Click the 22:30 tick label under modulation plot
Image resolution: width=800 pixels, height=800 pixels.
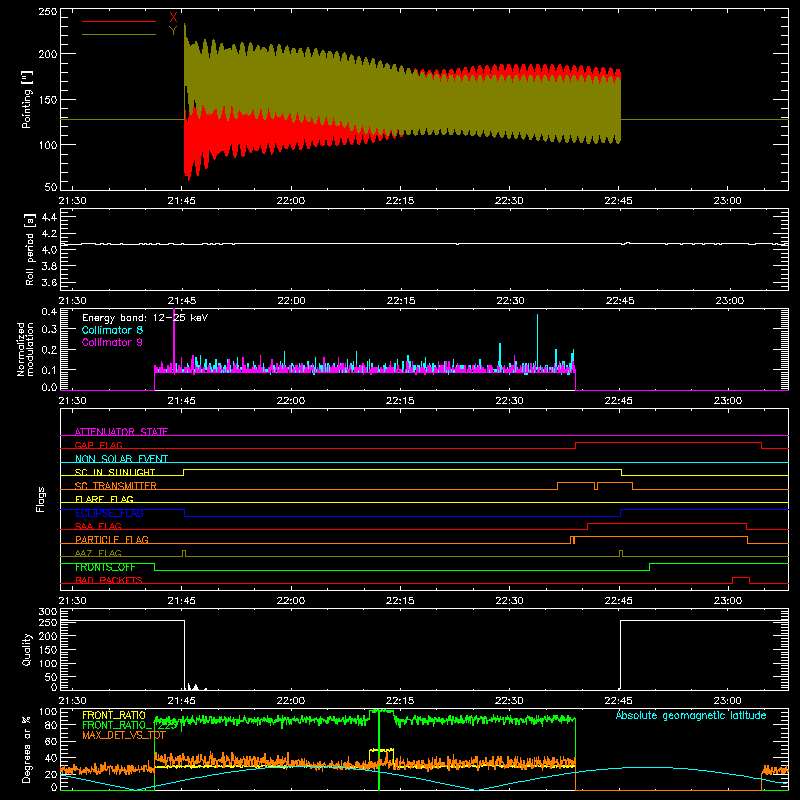coord(509,401)
